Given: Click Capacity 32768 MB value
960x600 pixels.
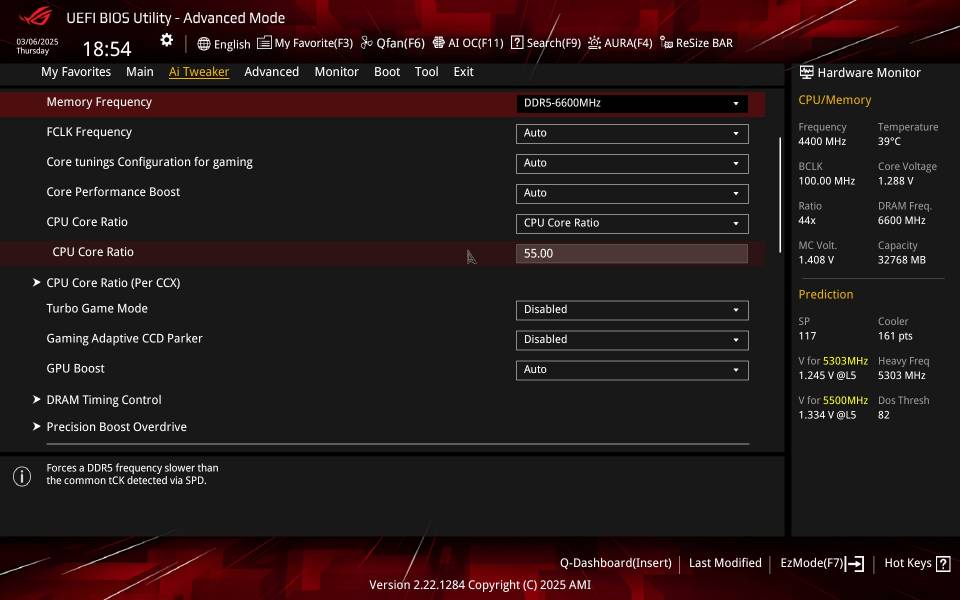Looking at the screenshot, I should point(902,260).
